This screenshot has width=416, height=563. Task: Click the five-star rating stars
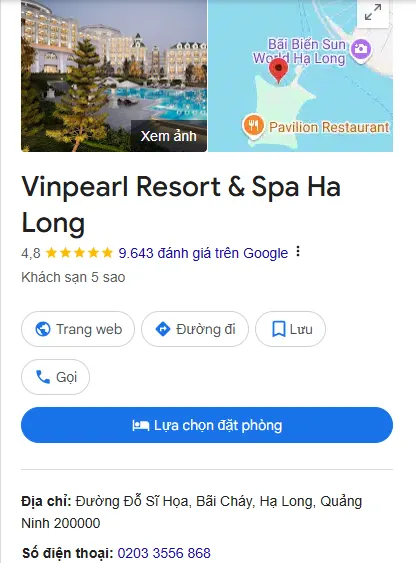(x=79, y=253)
